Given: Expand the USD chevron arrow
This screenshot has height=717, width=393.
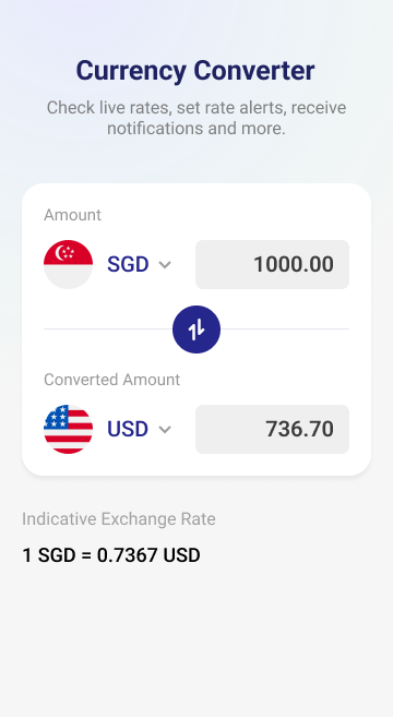Looking at the screenshot, I should coord(165,429).
